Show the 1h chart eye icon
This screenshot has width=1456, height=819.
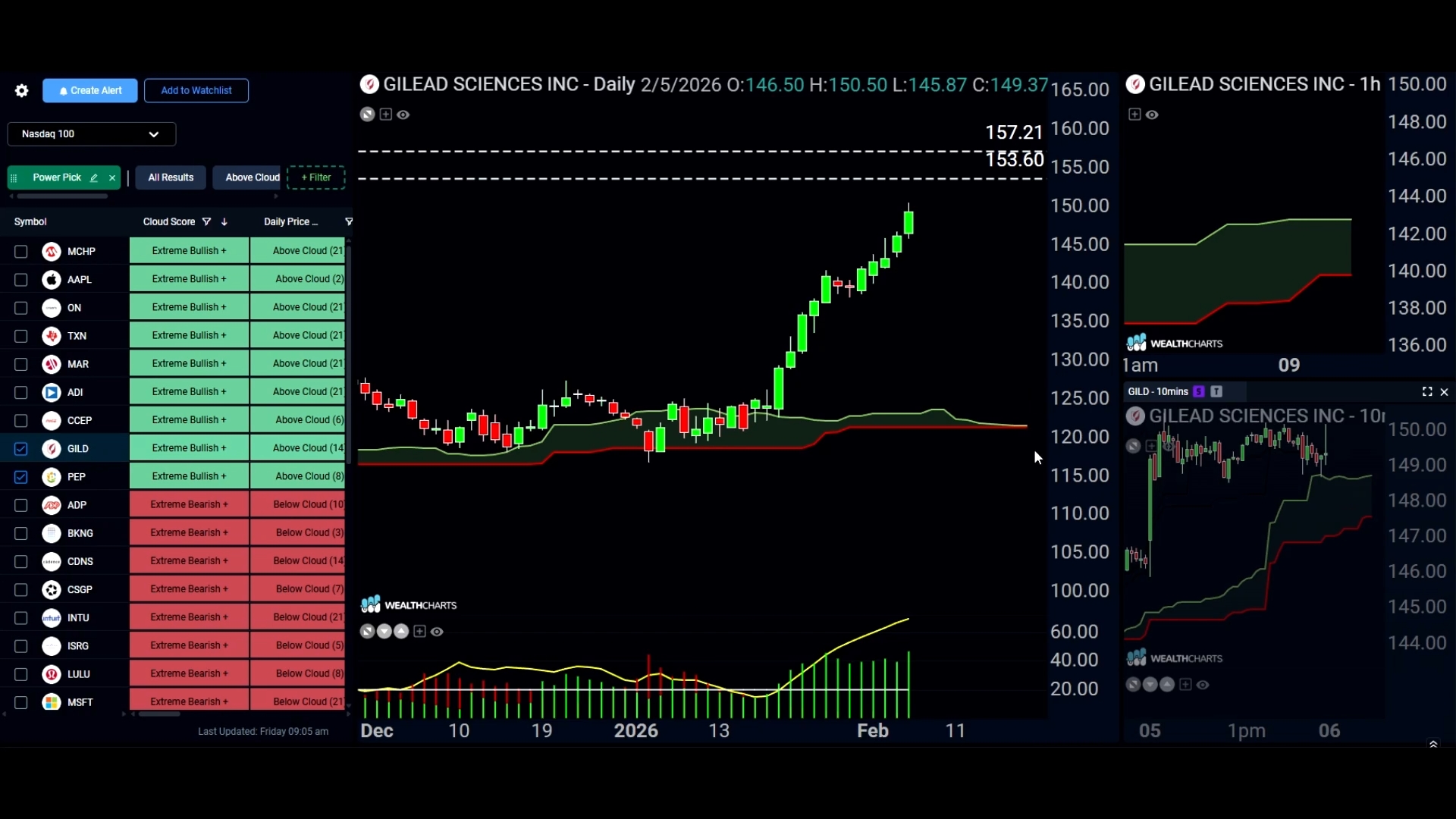click(1152, 115)
